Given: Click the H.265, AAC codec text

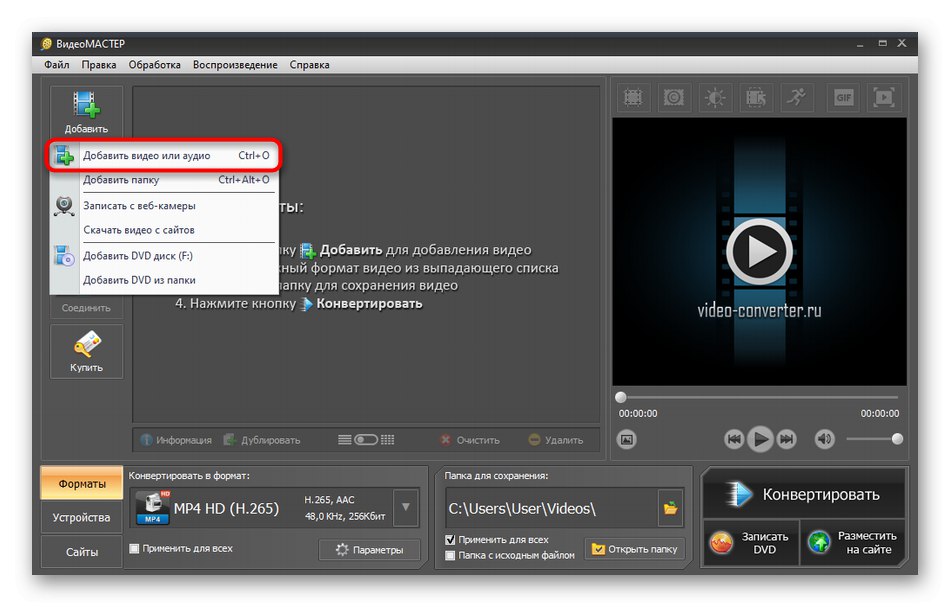Looking at the screenshot, I should [x=329, y=500].
